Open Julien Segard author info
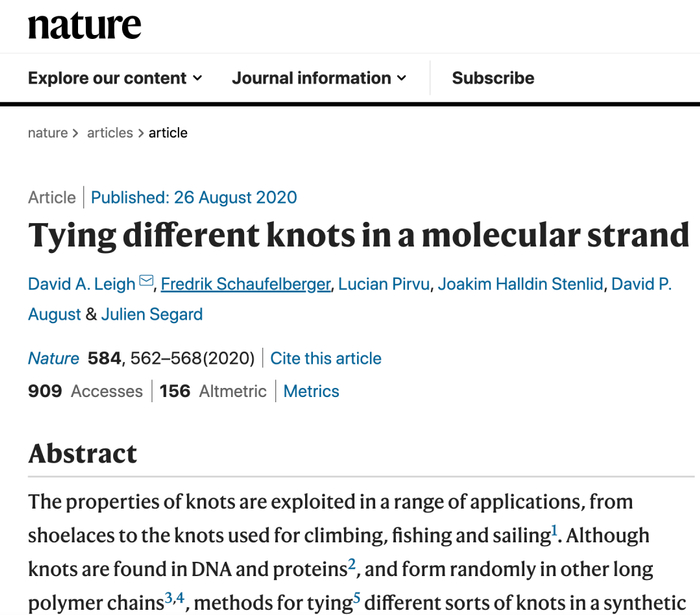 coord(152,314)
